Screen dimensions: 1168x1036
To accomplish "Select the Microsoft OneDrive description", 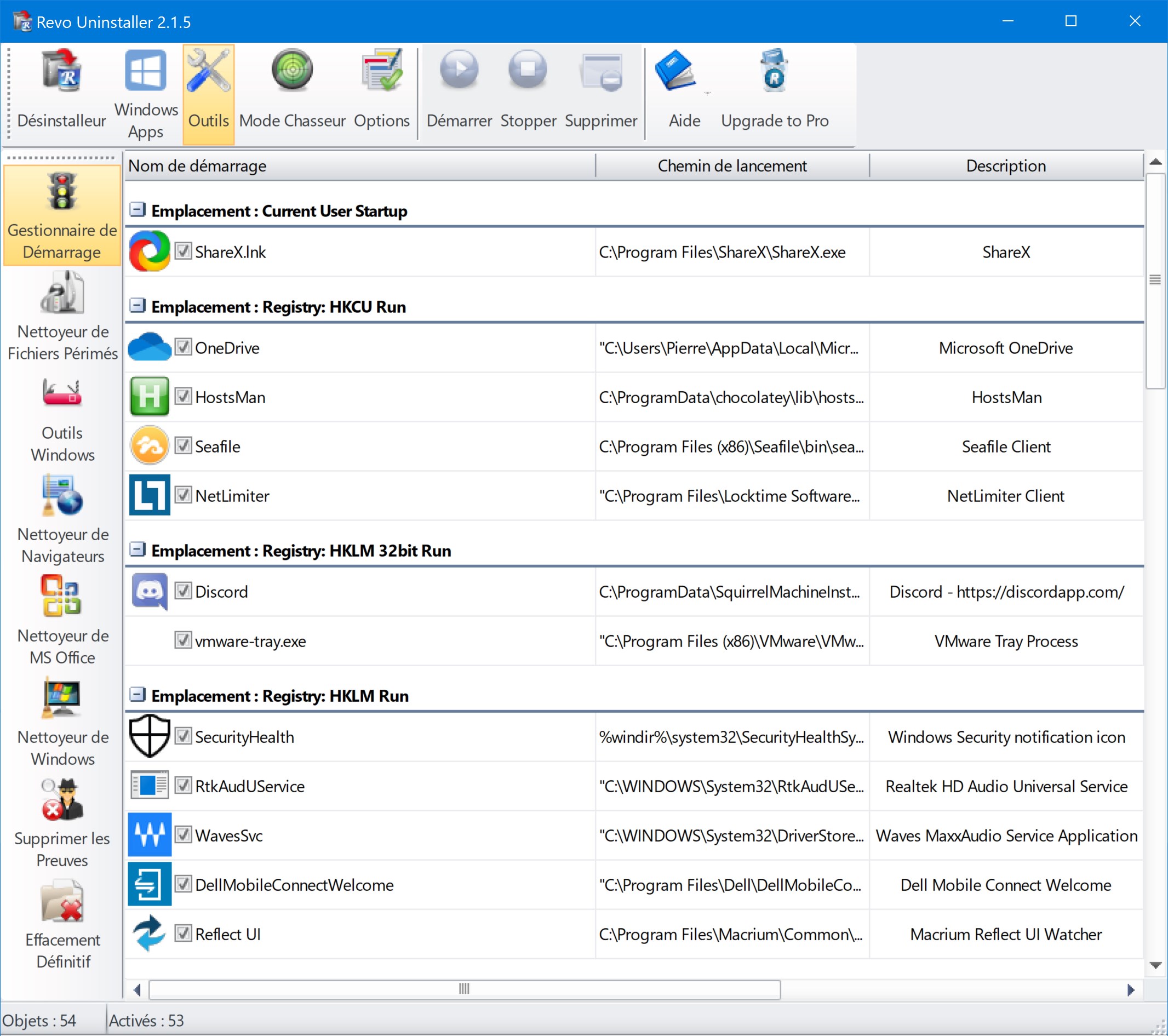I will pos(1006,348).
